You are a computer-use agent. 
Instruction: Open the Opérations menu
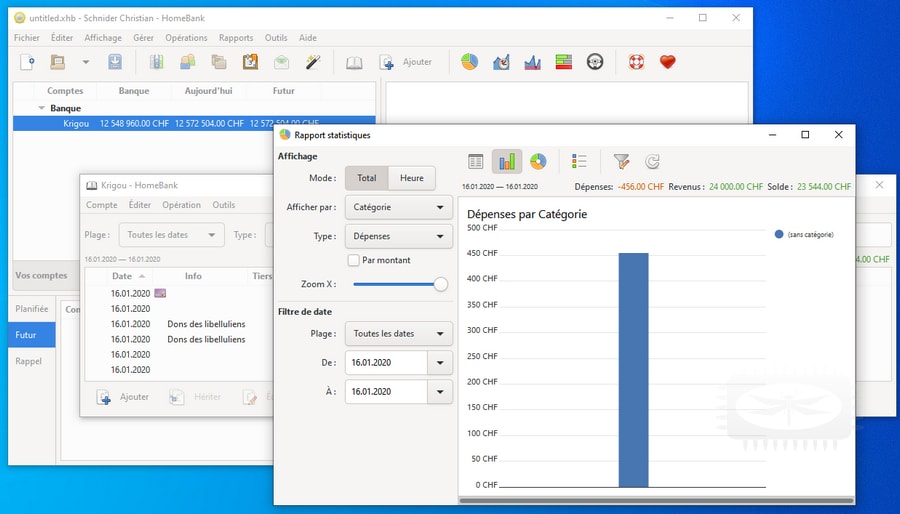click(x=186, y=38)
